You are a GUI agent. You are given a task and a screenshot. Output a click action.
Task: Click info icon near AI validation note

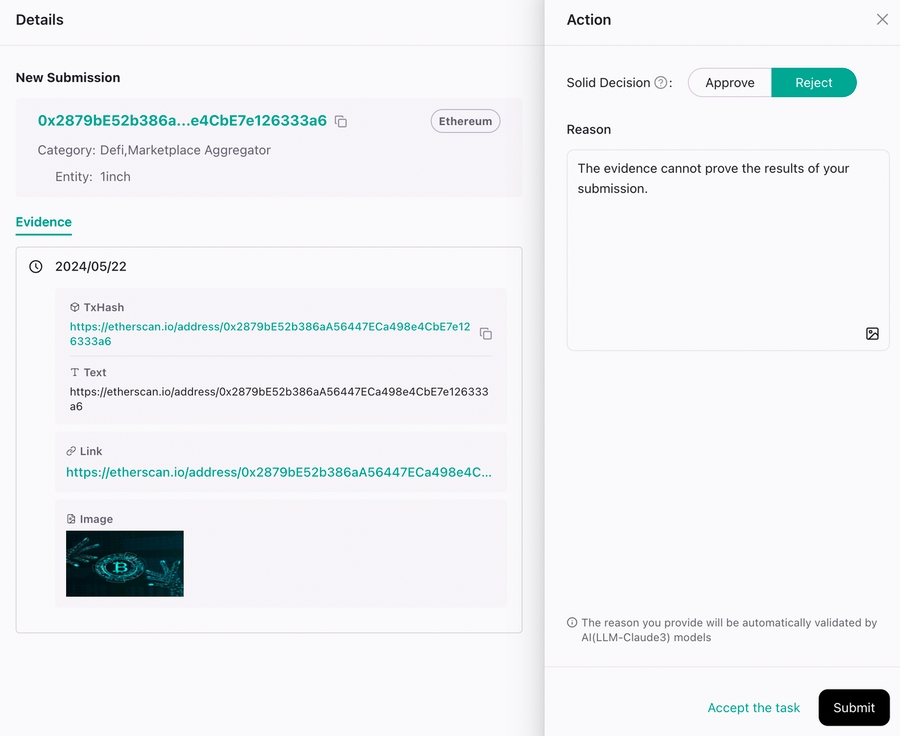click(x=572, y=622)
